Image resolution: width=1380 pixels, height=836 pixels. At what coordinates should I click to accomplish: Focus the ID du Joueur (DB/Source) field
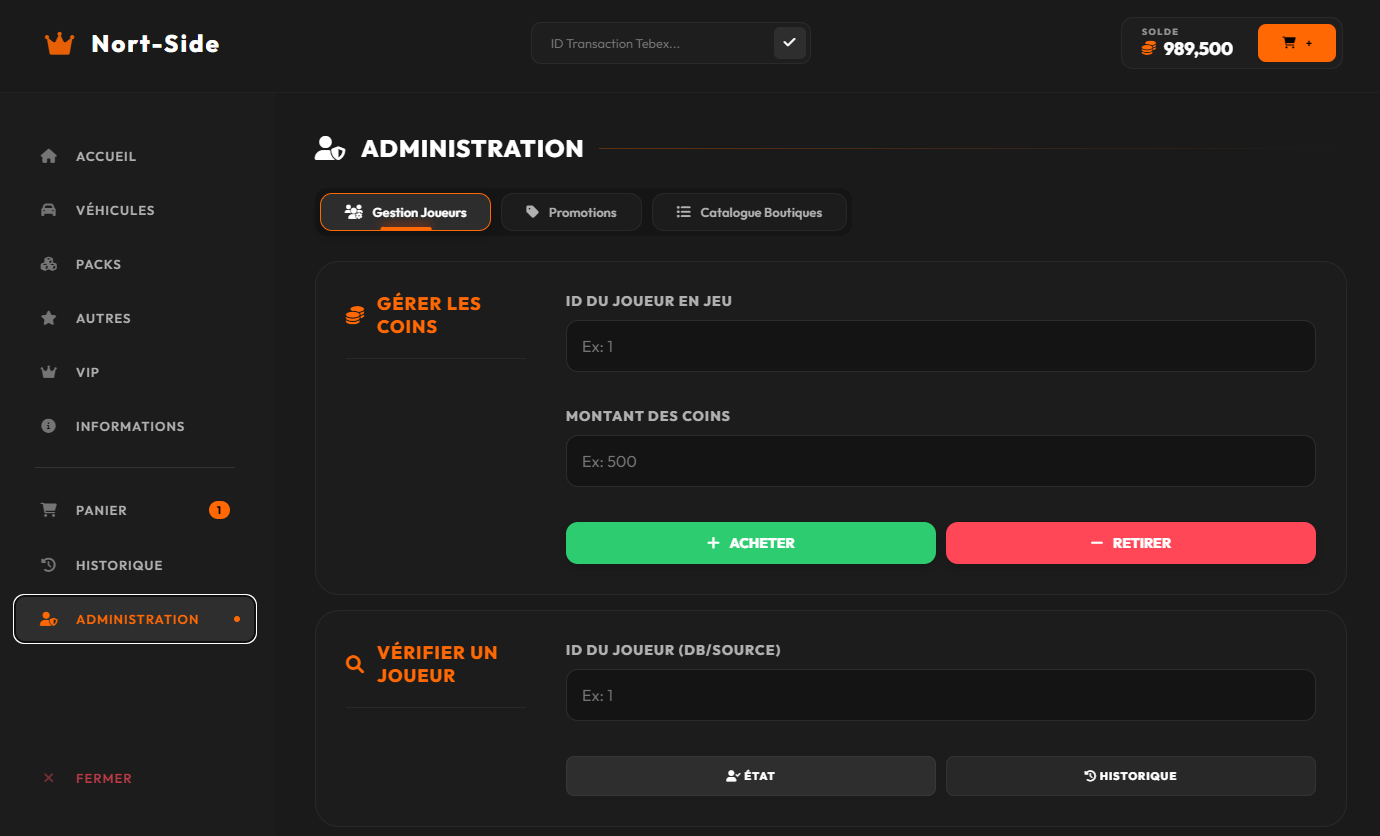click(x=941, y=695)
